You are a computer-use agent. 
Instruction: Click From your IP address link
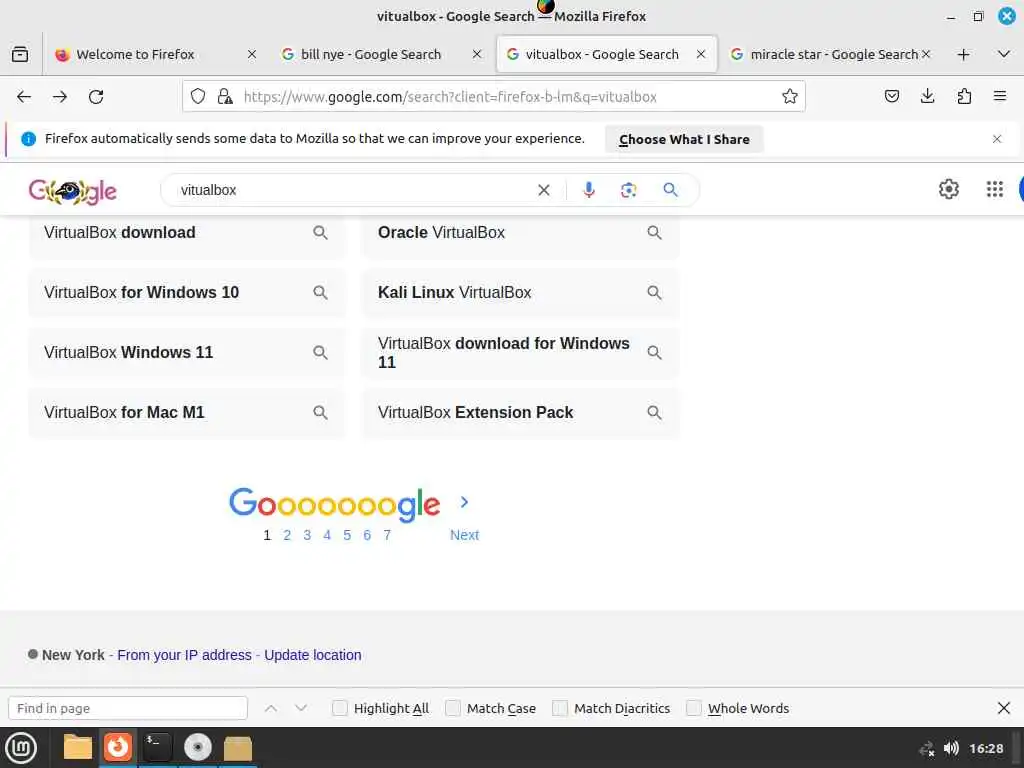tap(184, 655)
